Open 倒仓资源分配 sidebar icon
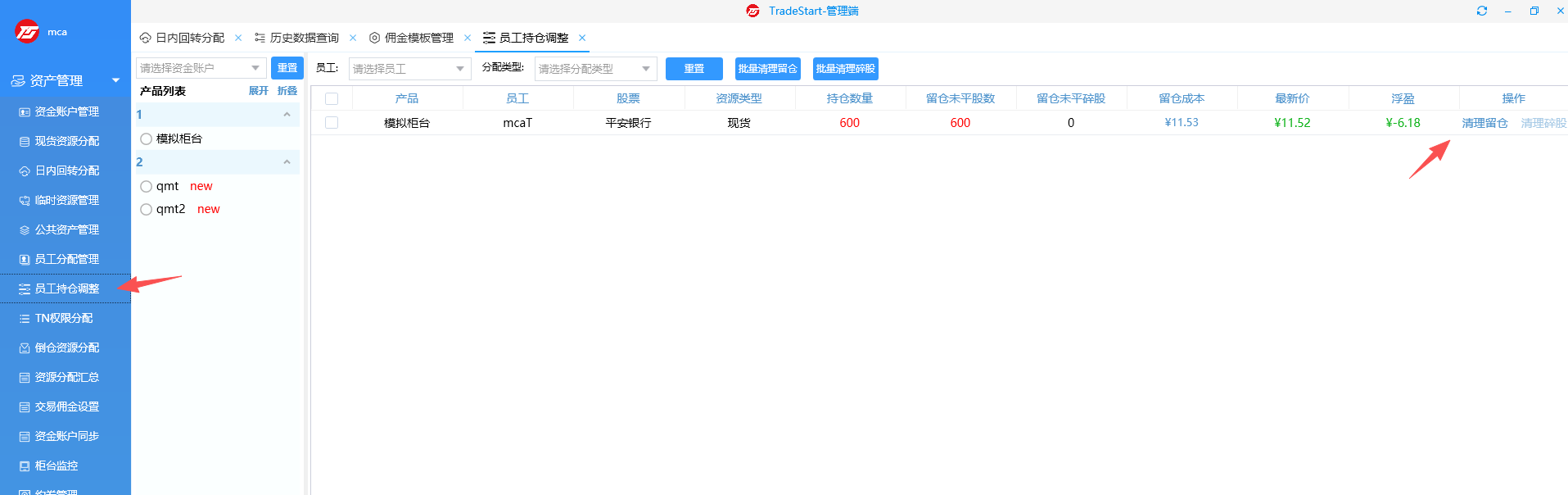The image size is (1568, 495). (x=25, y=348)
